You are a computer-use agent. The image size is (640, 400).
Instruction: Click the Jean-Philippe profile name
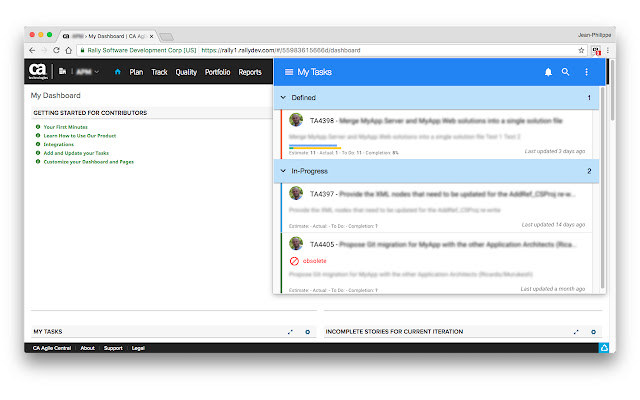pos(594,35)
